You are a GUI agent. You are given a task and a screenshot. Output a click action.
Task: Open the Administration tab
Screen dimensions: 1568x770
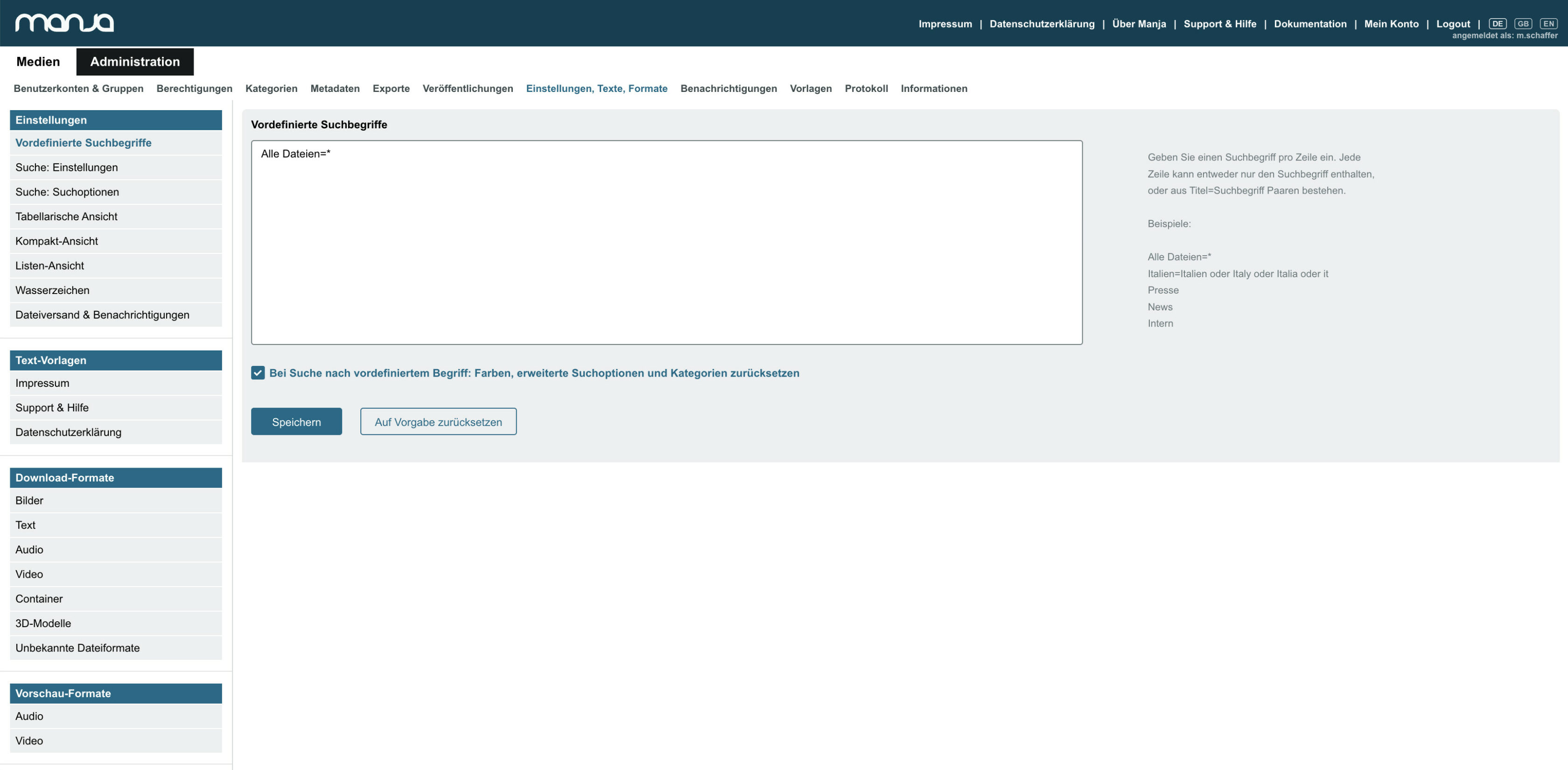coord(135,62)
